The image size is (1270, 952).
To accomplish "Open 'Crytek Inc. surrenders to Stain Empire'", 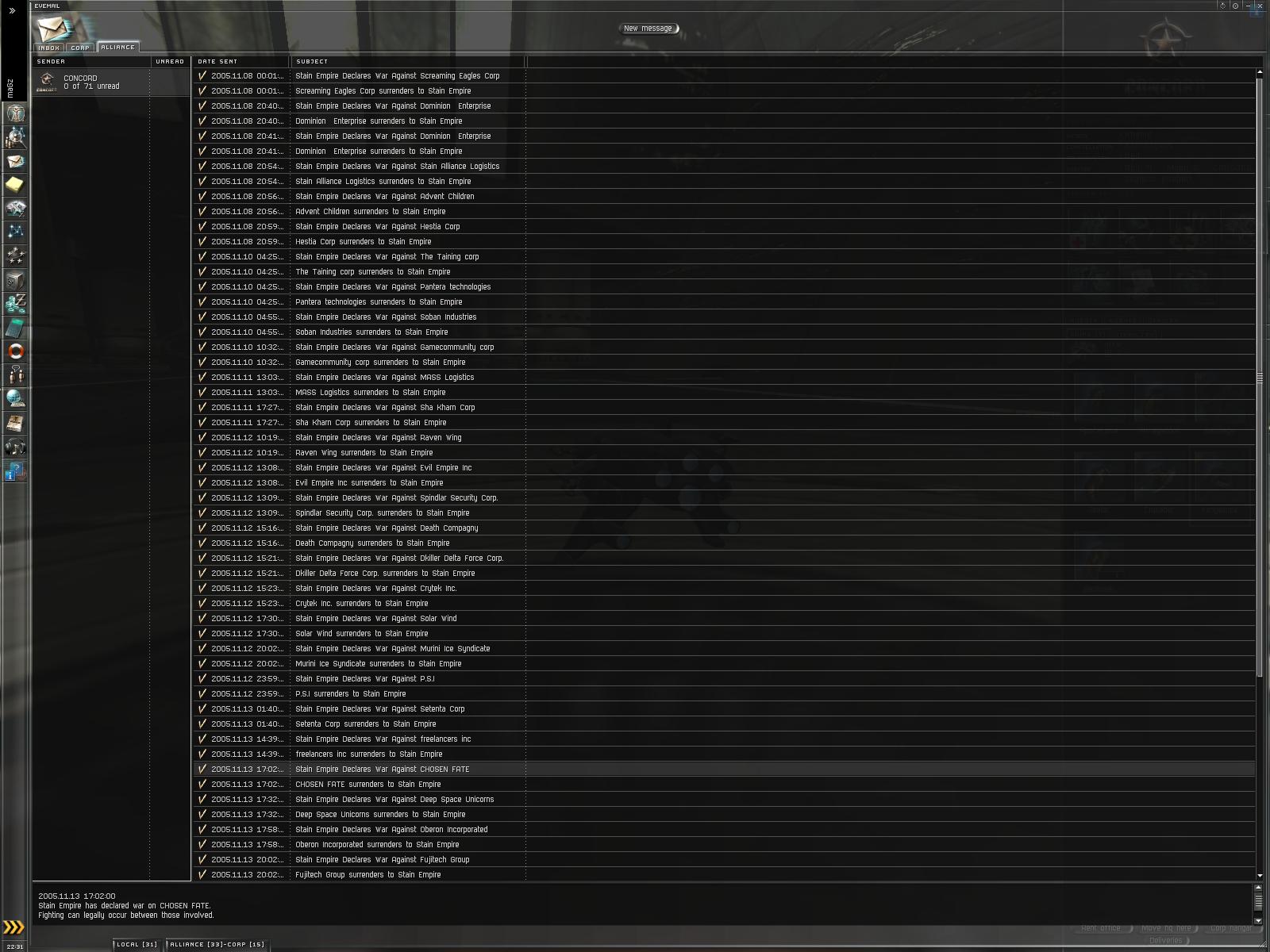I will tap(725, 604).
